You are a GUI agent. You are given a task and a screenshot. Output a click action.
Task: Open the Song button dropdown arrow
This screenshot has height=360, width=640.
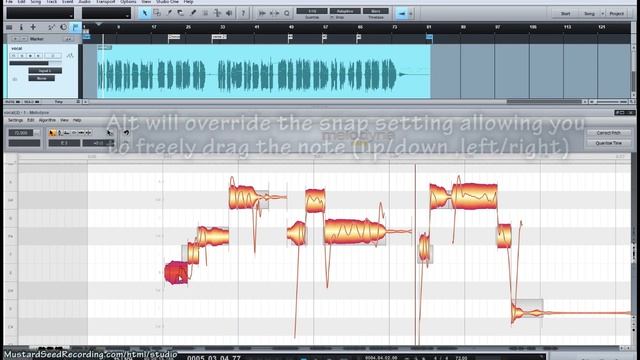pos(602,13)
